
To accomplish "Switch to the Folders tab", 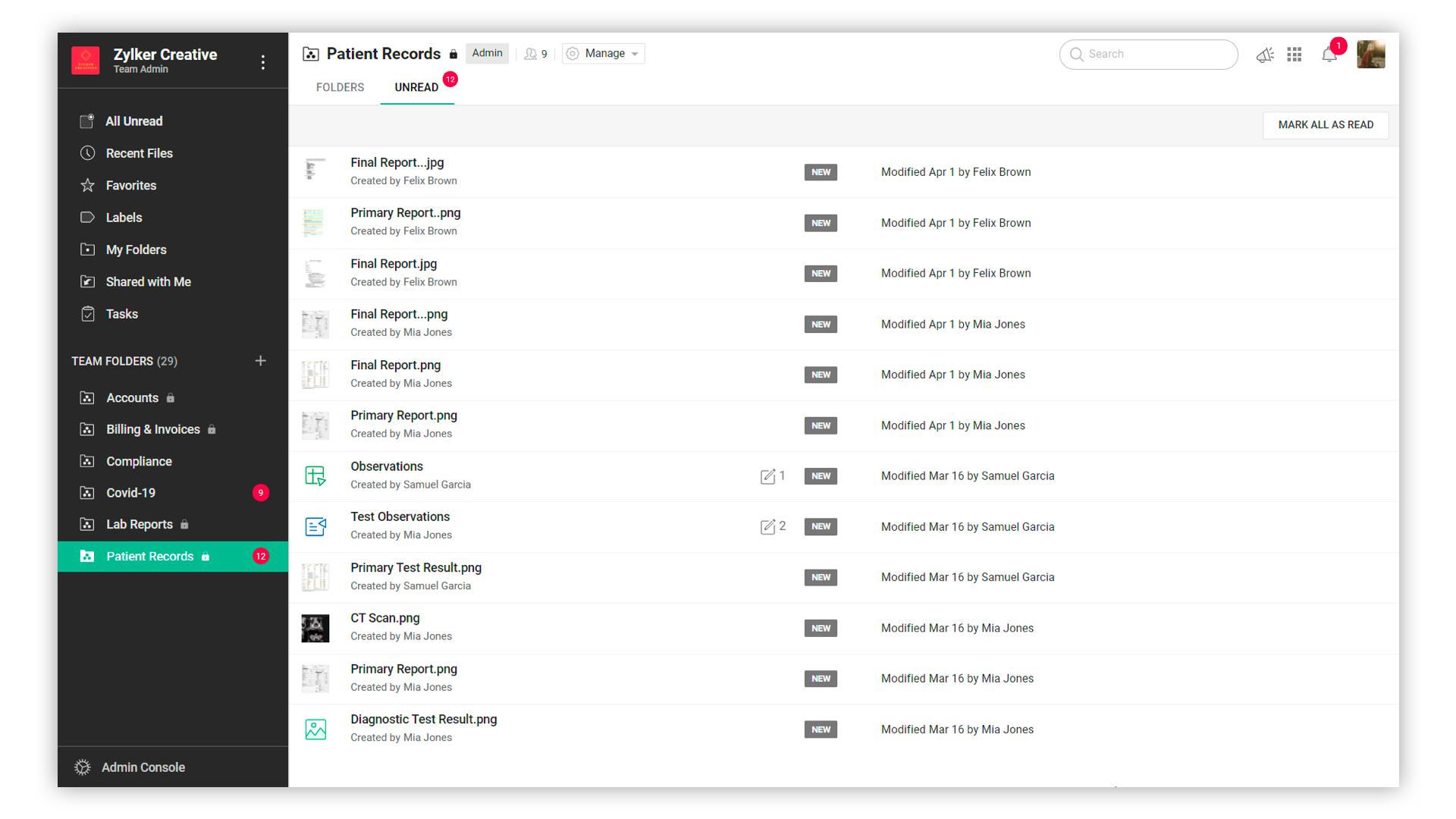I will click(x=340, y=87).
